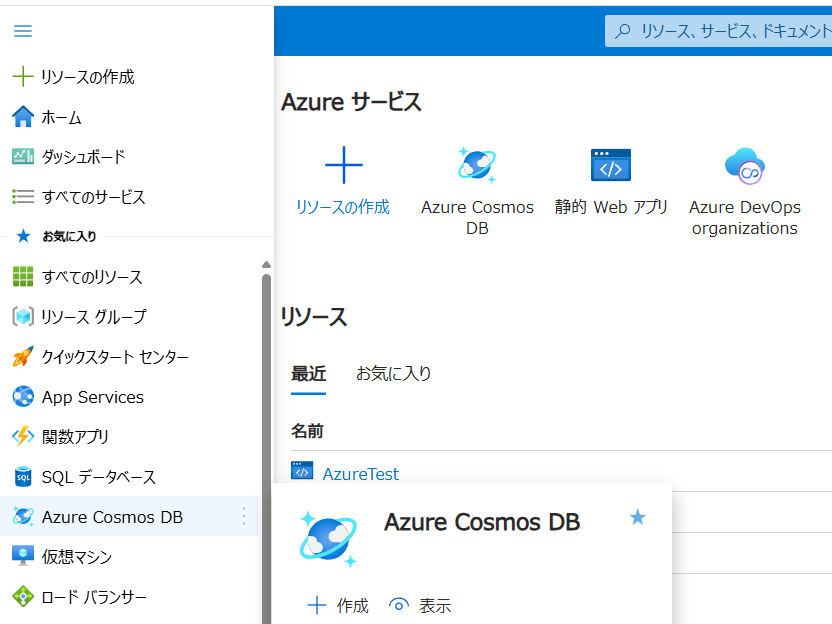Open the クイックスタート センター rocket icon
The height and width of the screenshot is (624, 832).
click(23, 357)
